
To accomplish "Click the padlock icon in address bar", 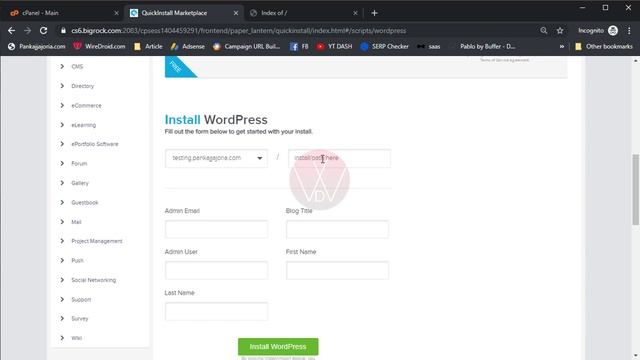I will click(63, 31).
